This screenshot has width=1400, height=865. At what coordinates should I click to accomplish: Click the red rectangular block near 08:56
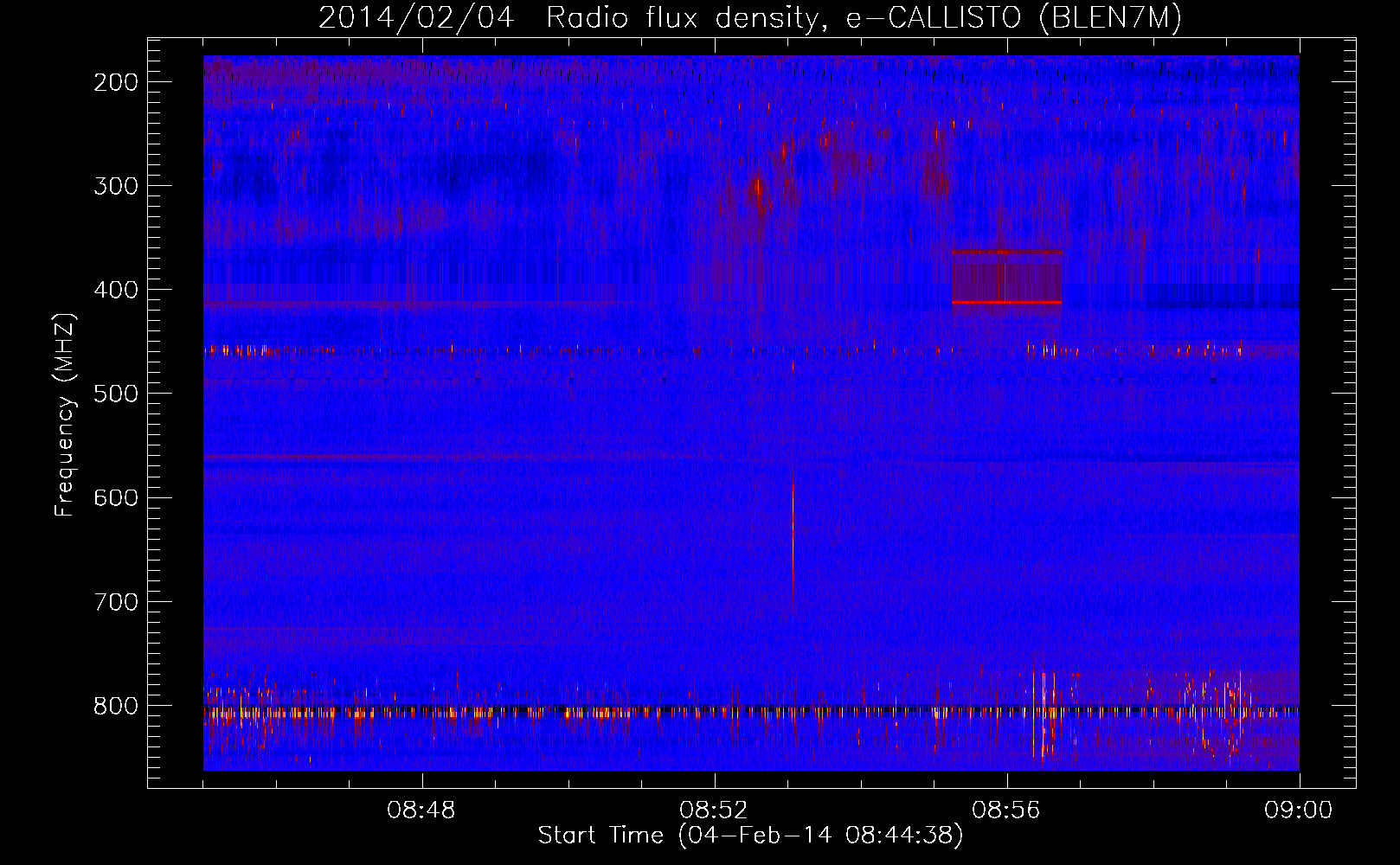tap(1006, 277)
